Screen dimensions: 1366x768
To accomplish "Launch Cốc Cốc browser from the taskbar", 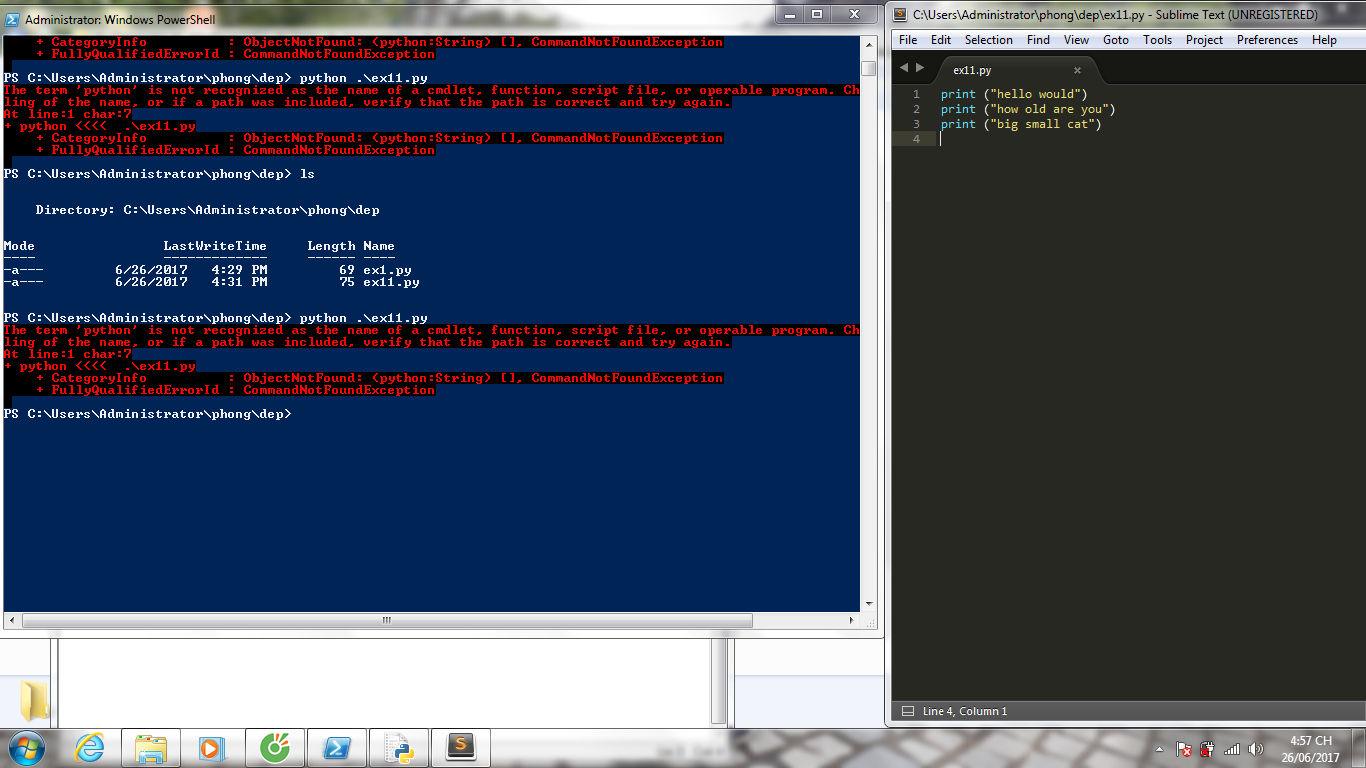I will [275, 748].
